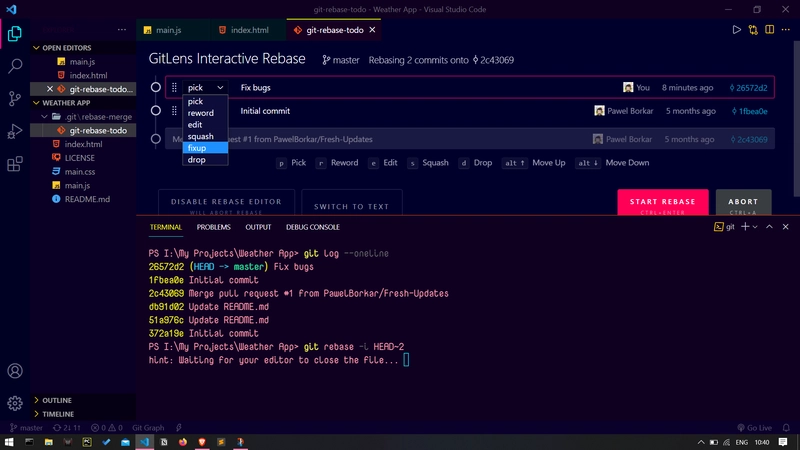
Task: Click errors and warnings status indicator
Action: 107,428
